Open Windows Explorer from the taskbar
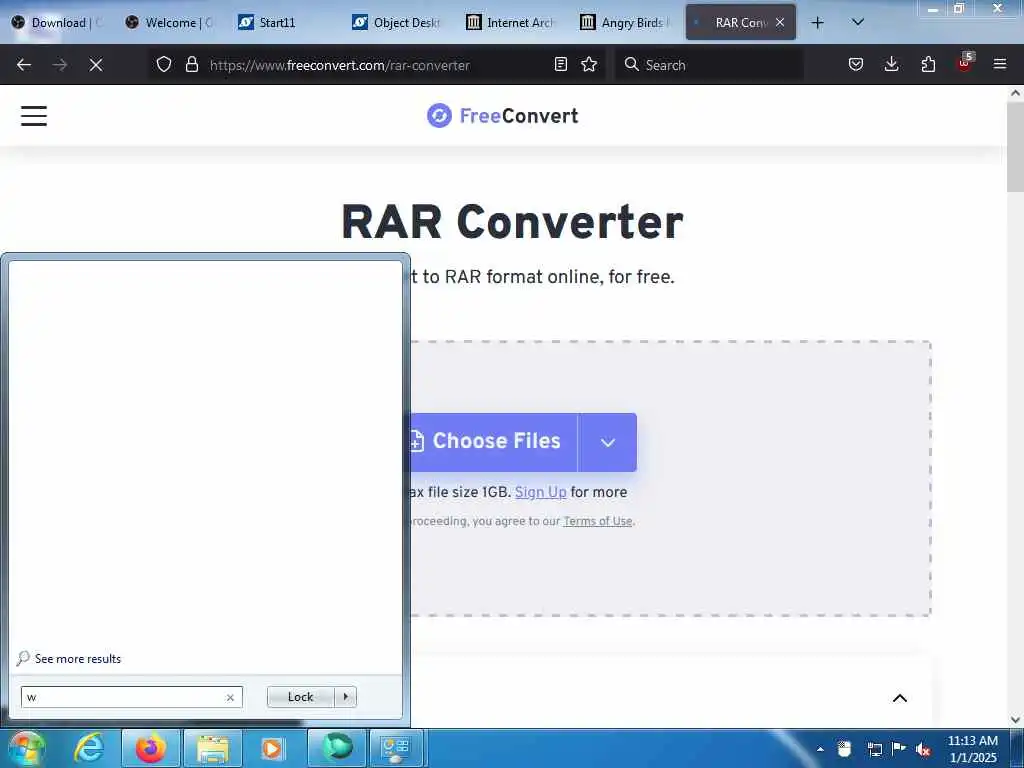Viewport: 1024px width, 768px height. (213, 748)
